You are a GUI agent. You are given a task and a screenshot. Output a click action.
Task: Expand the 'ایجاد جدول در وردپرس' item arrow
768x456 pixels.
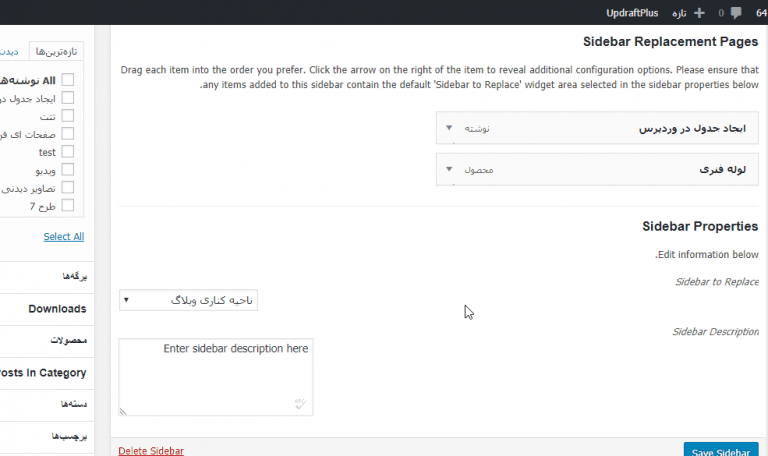tap(449, 129)
